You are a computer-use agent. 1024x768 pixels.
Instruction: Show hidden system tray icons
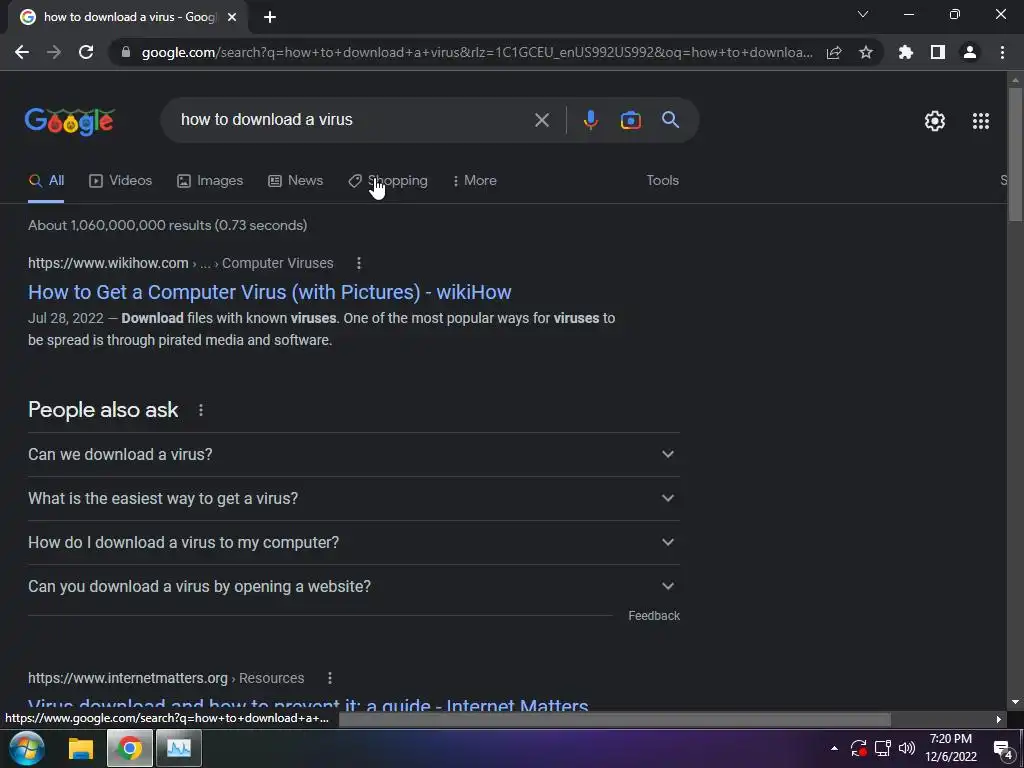[x=834, y=748]
